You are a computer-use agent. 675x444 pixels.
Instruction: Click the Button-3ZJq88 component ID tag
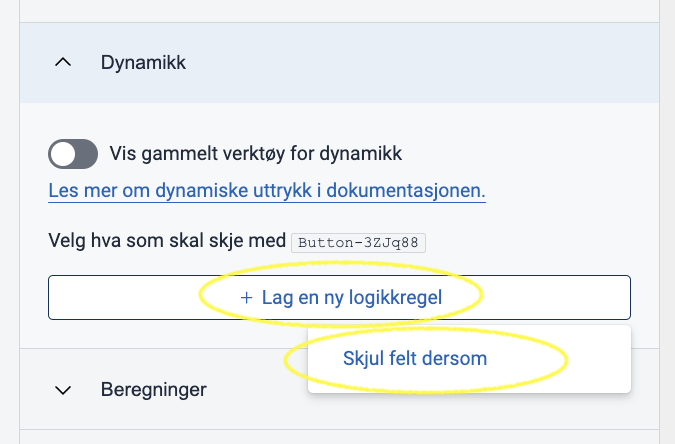(358, 243)
